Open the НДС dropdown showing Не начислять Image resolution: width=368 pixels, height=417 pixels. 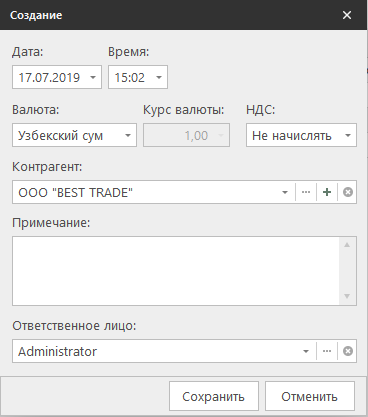coord(301,135)
